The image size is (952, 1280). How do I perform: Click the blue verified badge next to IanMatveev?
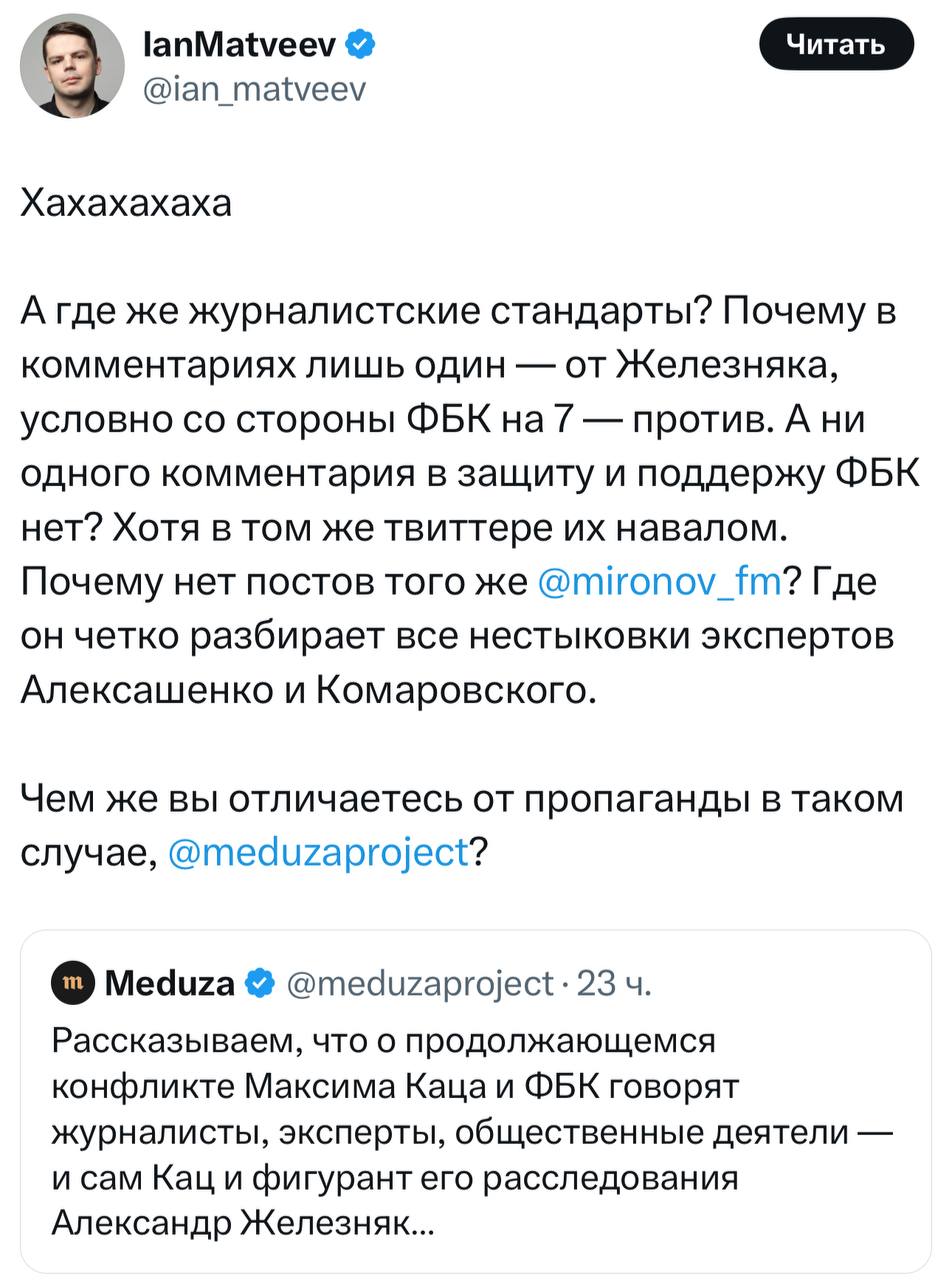(361, 43)
